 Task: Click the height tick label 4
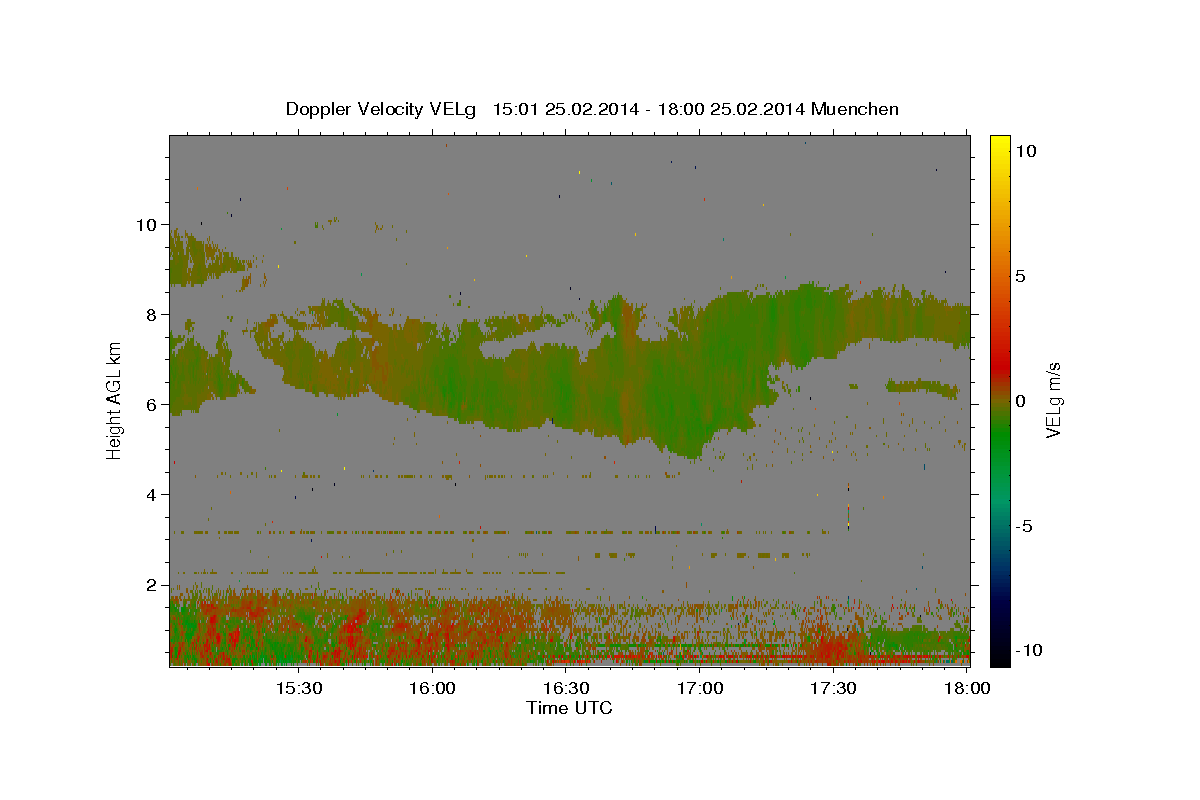[x=152, y=495]
